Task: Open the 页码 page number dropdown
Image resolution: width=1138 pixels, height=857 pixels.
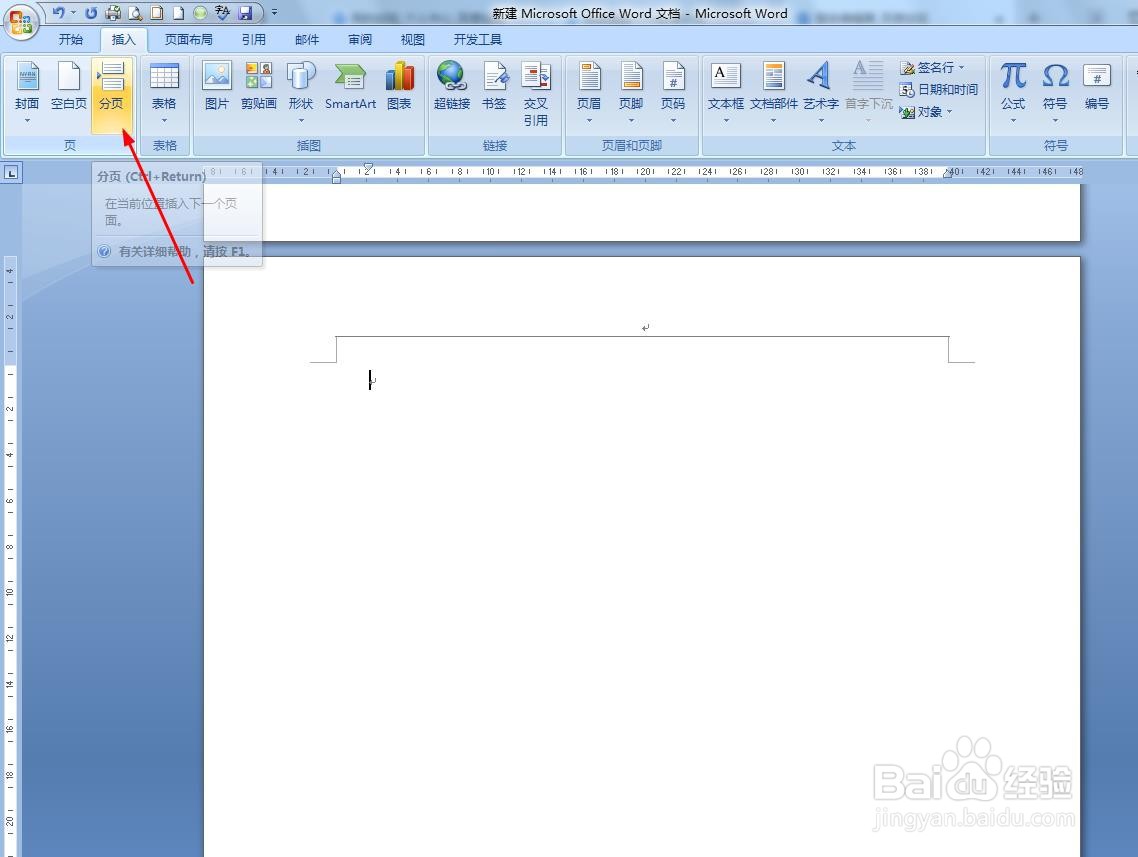Action: (673, 94)
